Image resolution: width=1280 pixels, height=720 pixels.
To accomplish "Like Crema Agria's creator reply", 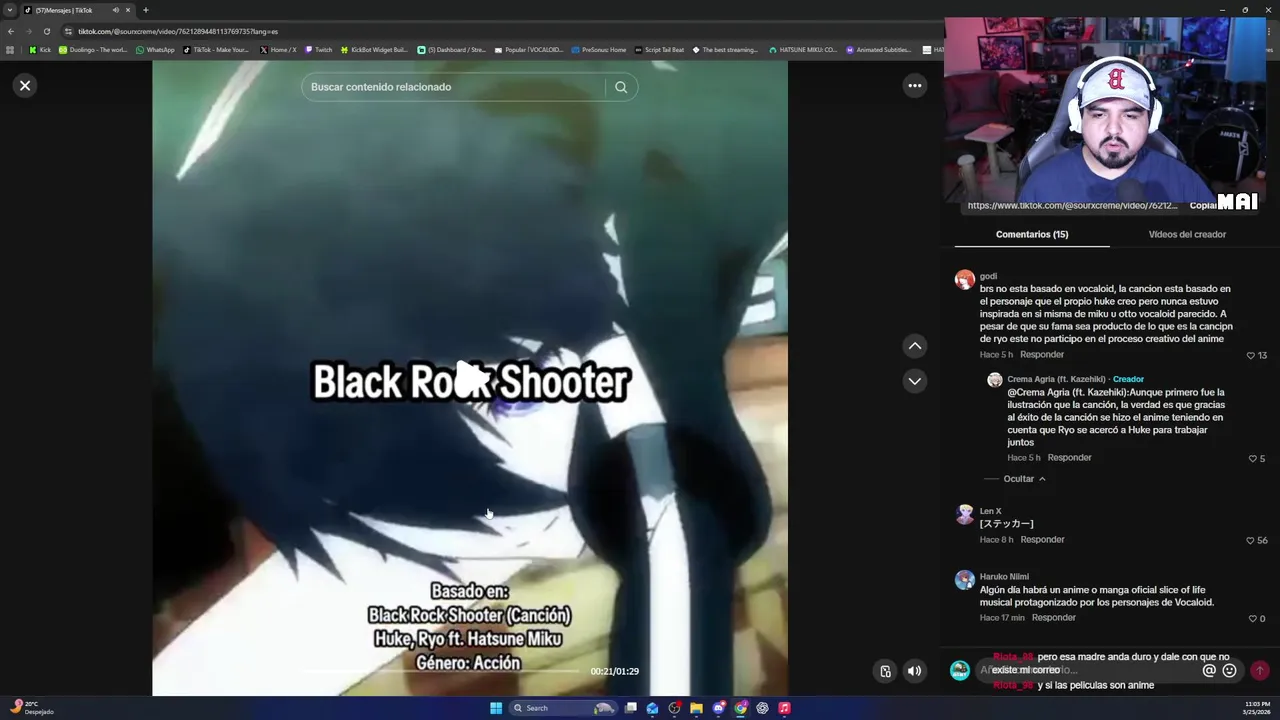I will (x=1251, y=458).
